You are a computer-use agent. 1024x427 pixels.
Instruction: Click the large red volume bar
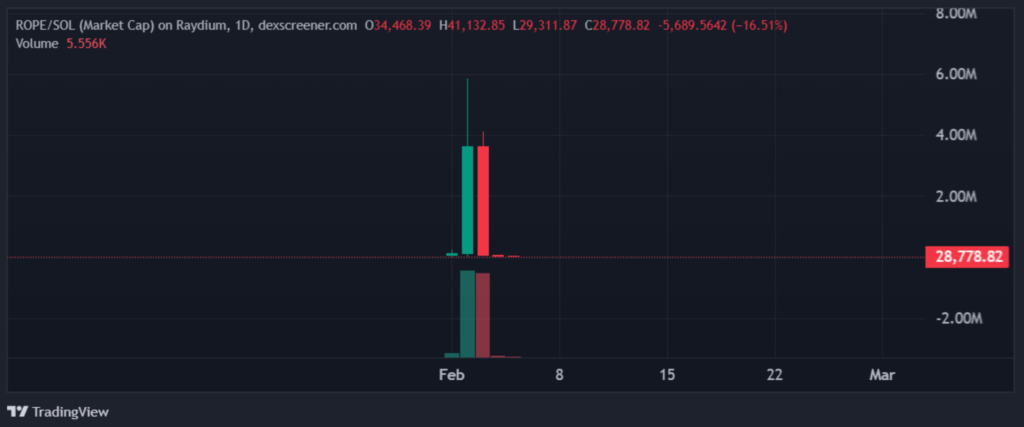[483, 315]
